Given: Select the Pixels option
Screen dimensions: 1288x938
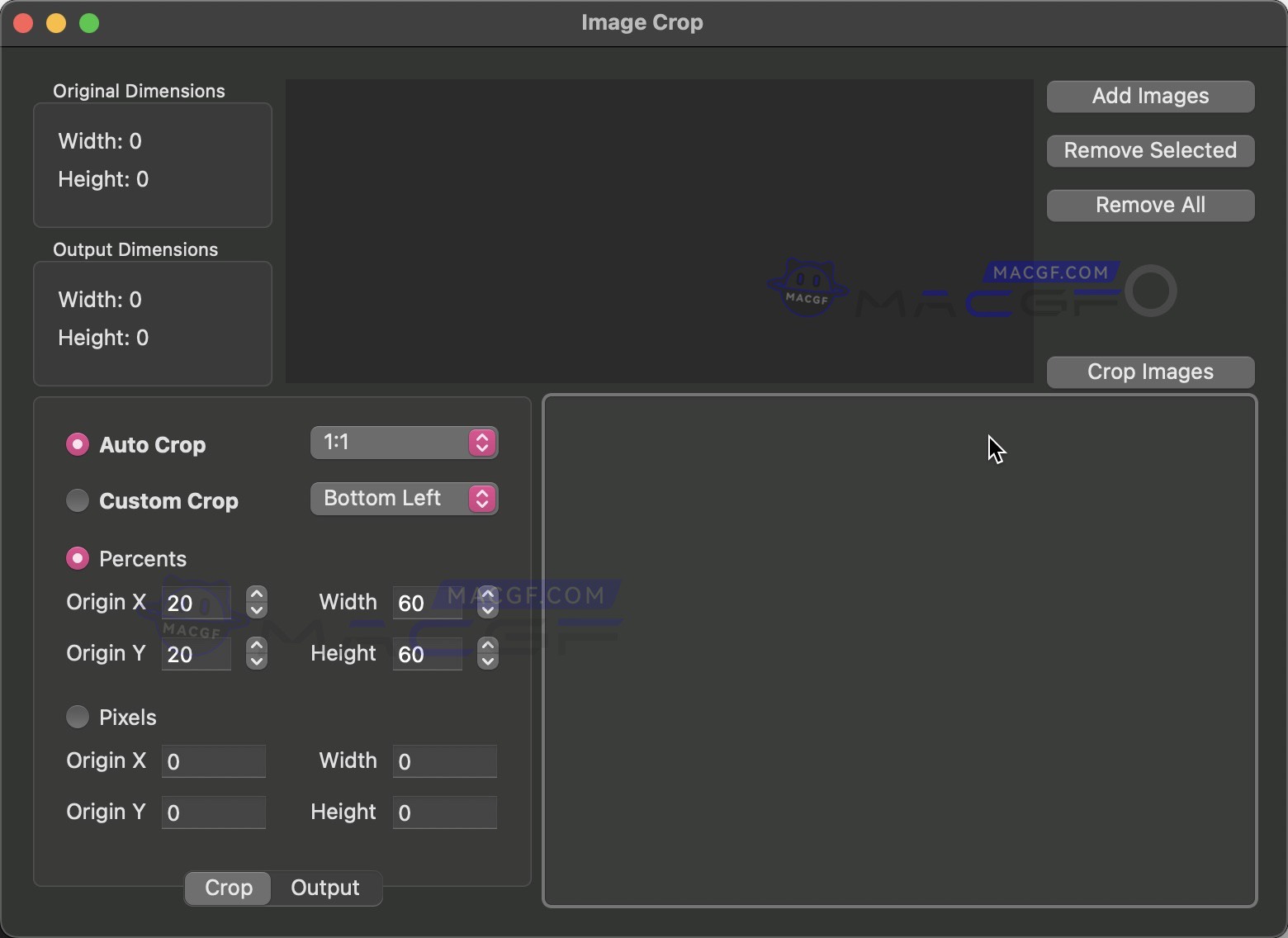Looking at the screenshot, I should pos(78,717).
